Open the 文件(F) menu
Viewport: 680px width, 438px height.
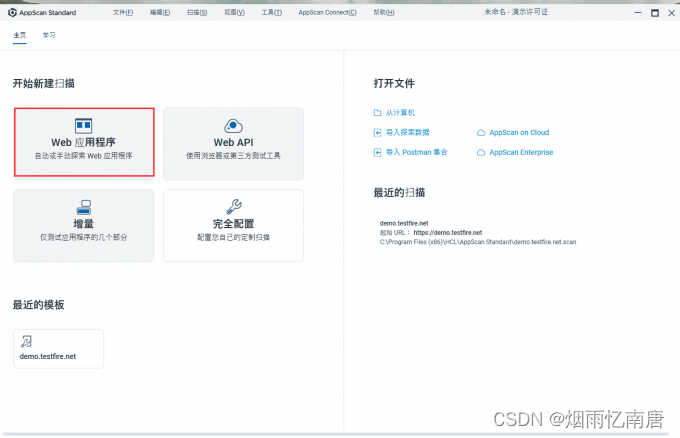(123, 13)
